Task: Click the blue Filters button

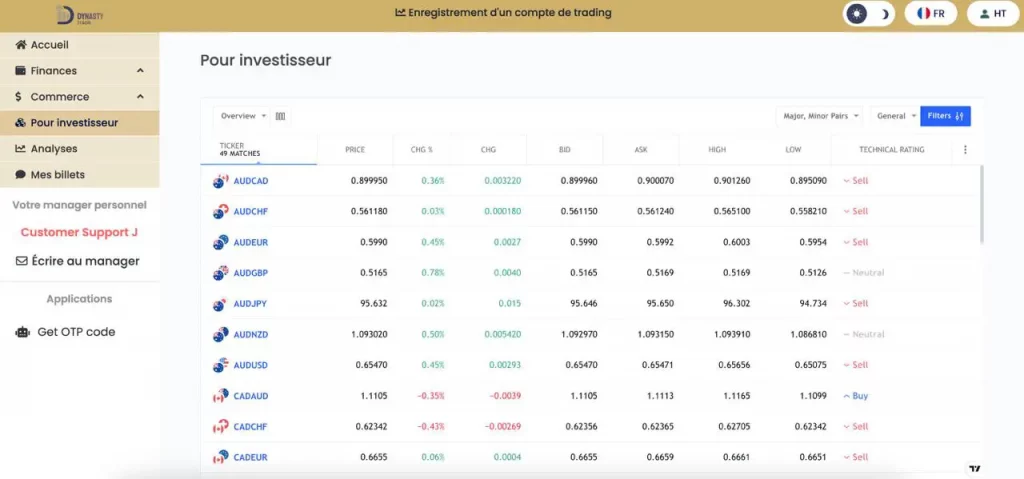Action: click(x=946, y=116)
